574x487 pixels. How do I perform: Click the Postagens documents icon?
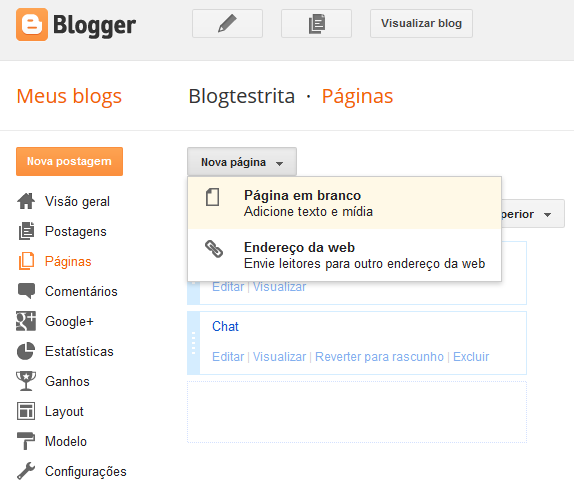tap(26, 231)
